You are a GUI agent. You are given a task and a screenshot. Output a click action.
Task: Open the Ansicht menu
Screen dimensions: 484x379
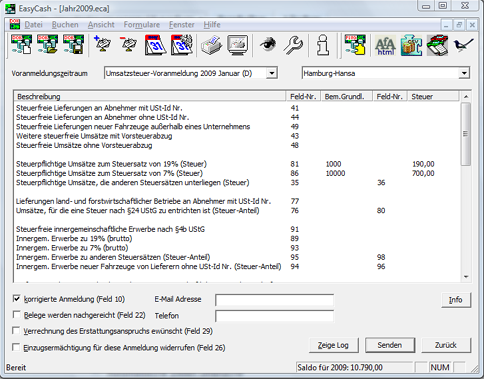[x=101, y=25]
